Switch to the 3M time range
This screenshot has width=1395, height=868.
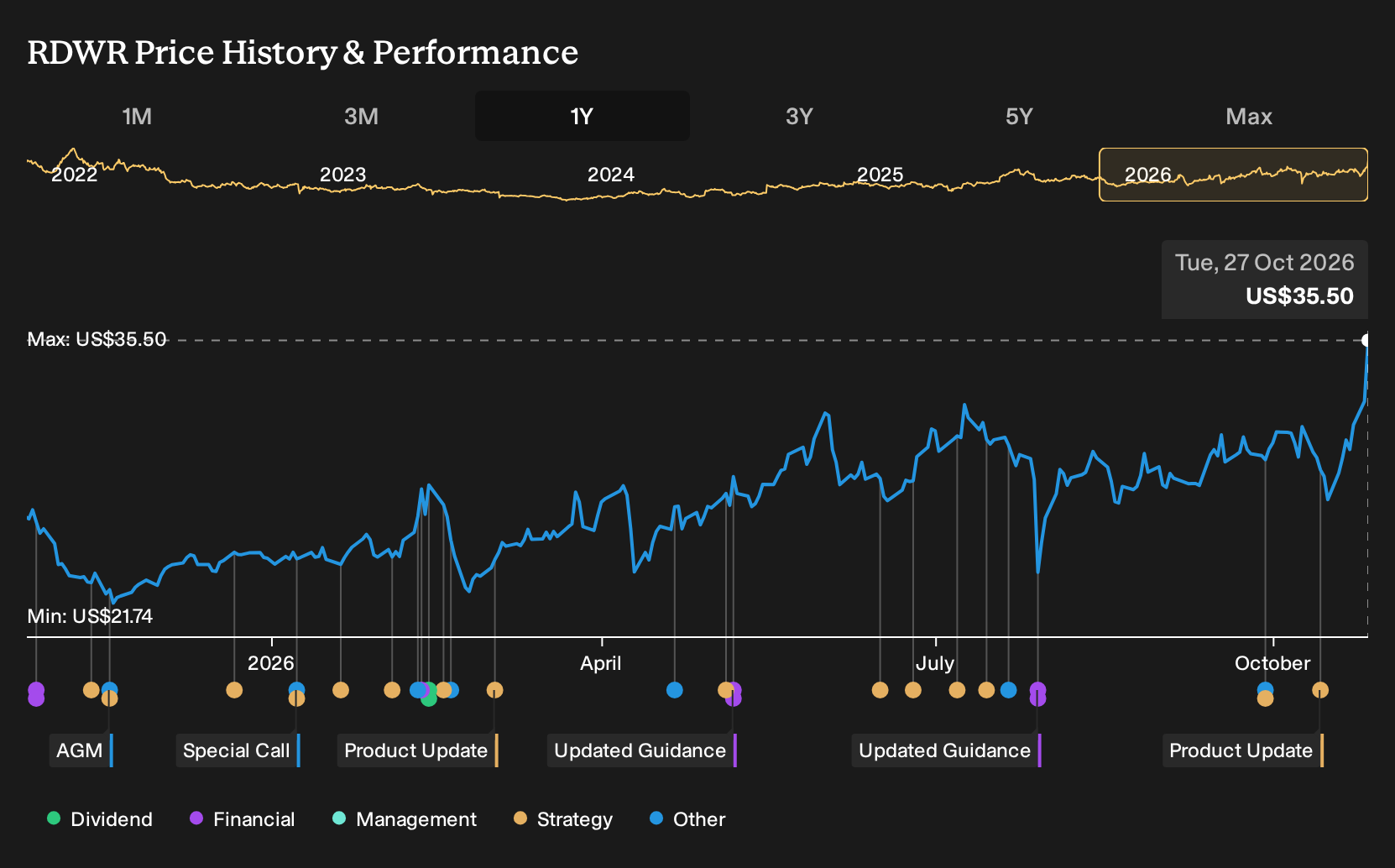click(x=361, y=116)
